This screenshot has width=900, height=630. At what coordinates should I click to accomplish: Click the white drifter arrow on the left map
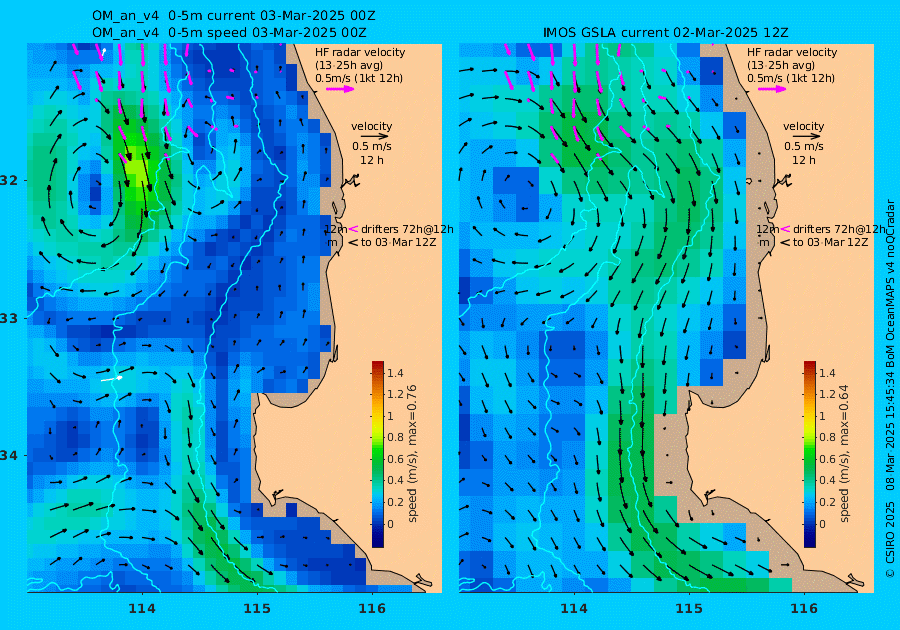(112, 379)
